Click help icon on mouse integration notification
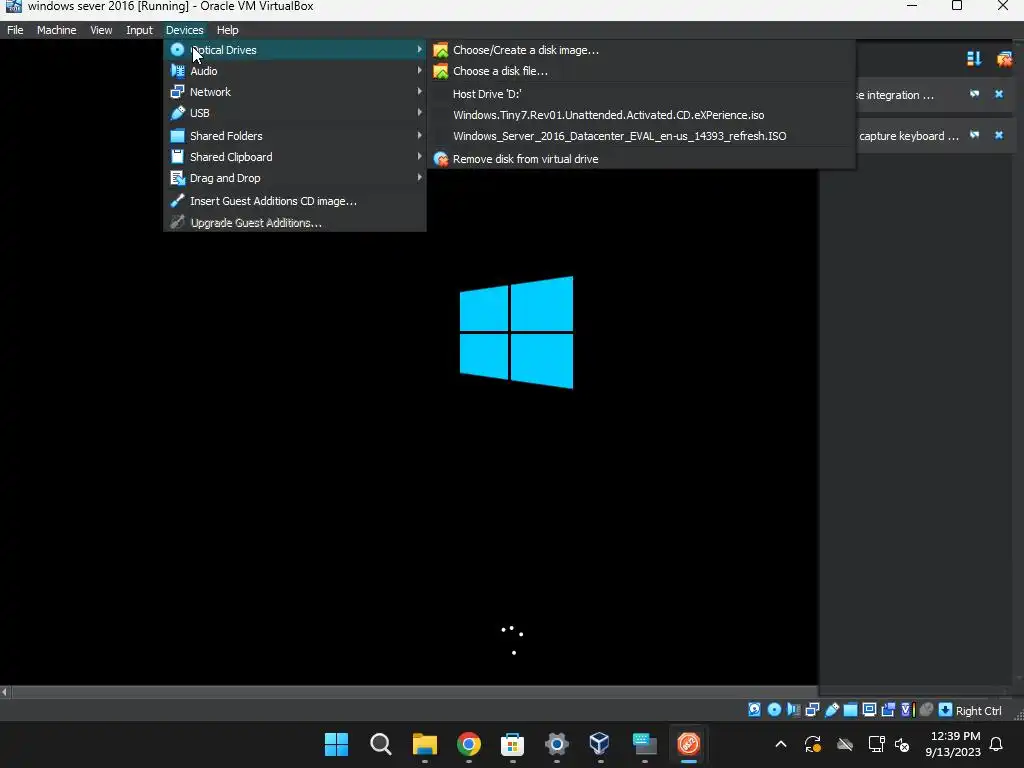1024x768 pixels. pos(974,94)
